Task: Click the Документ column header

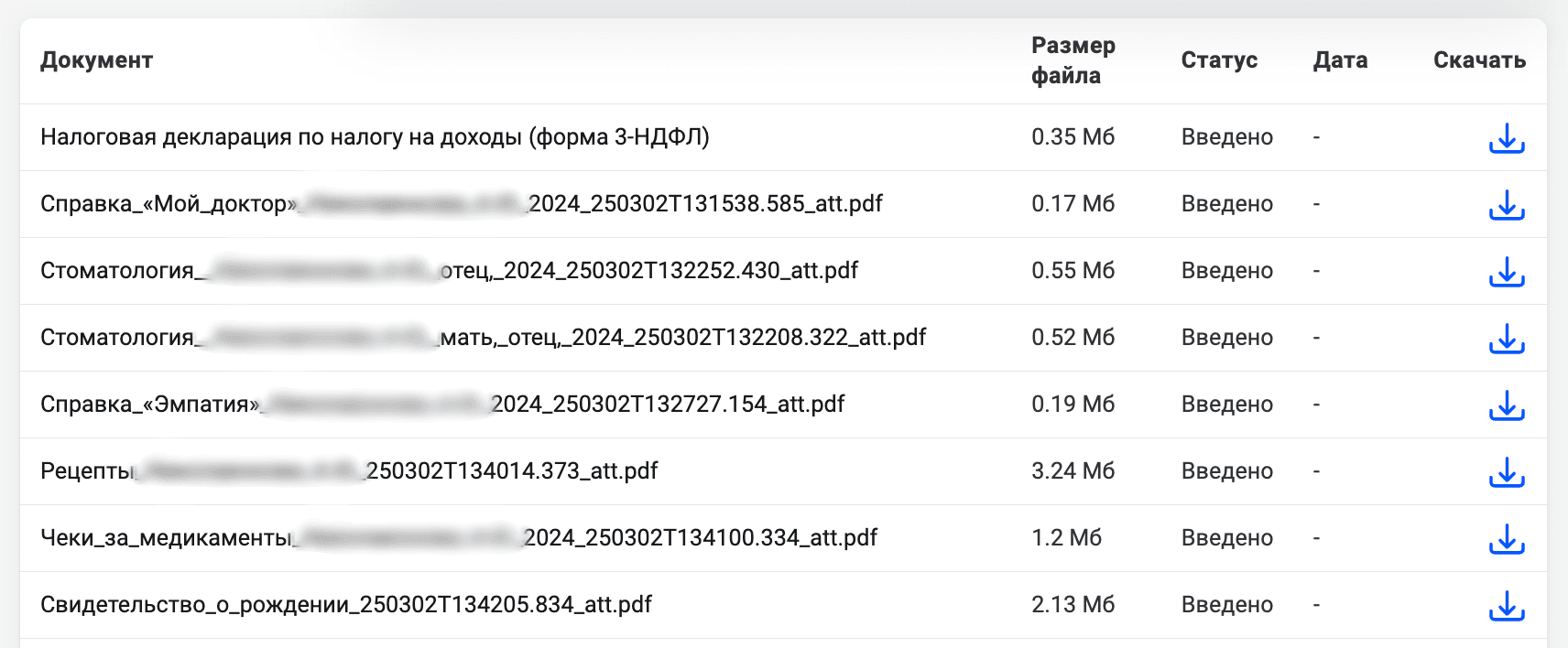Action: [96, 60]
